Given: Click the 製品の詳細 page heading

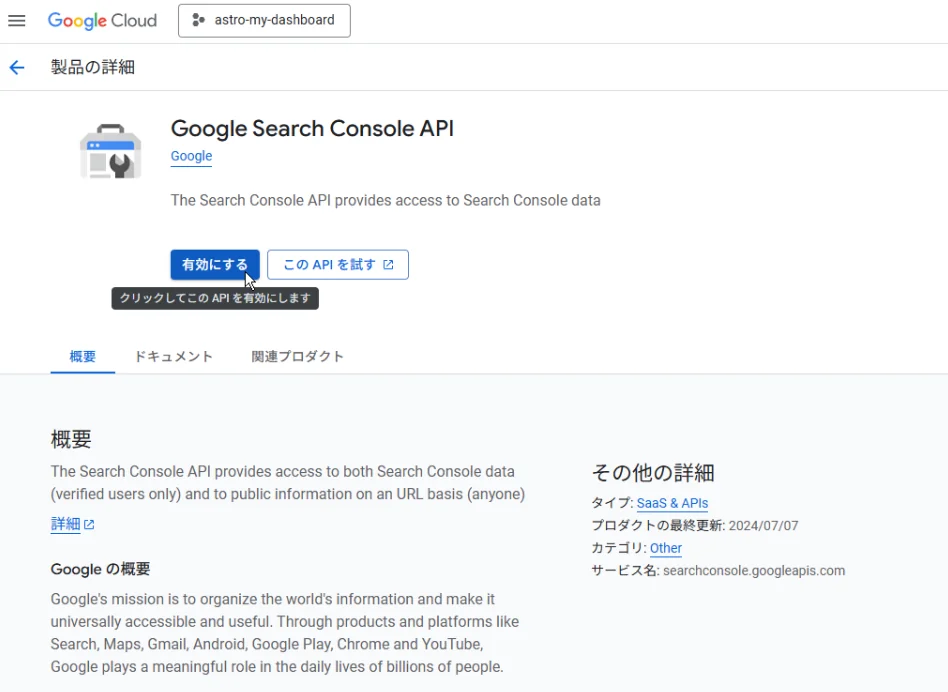Looking at the screenshot, I should coord(93,68).
